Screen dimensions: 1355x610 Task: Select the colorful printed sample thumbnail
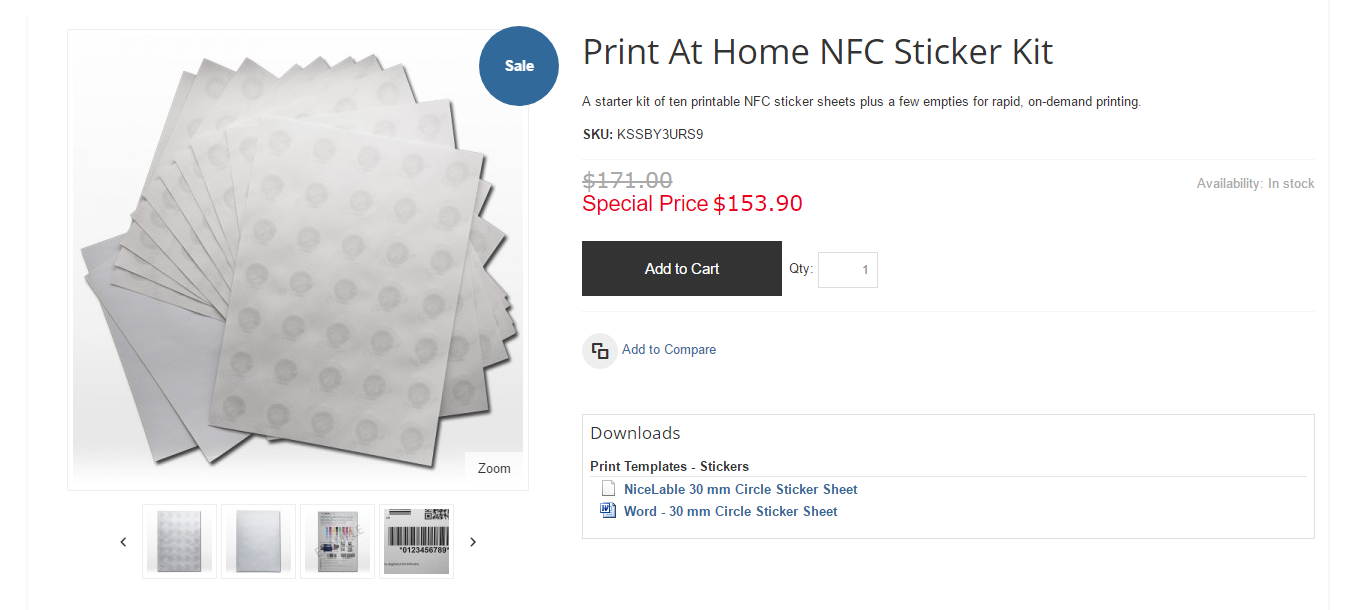(x=337, y=541)
